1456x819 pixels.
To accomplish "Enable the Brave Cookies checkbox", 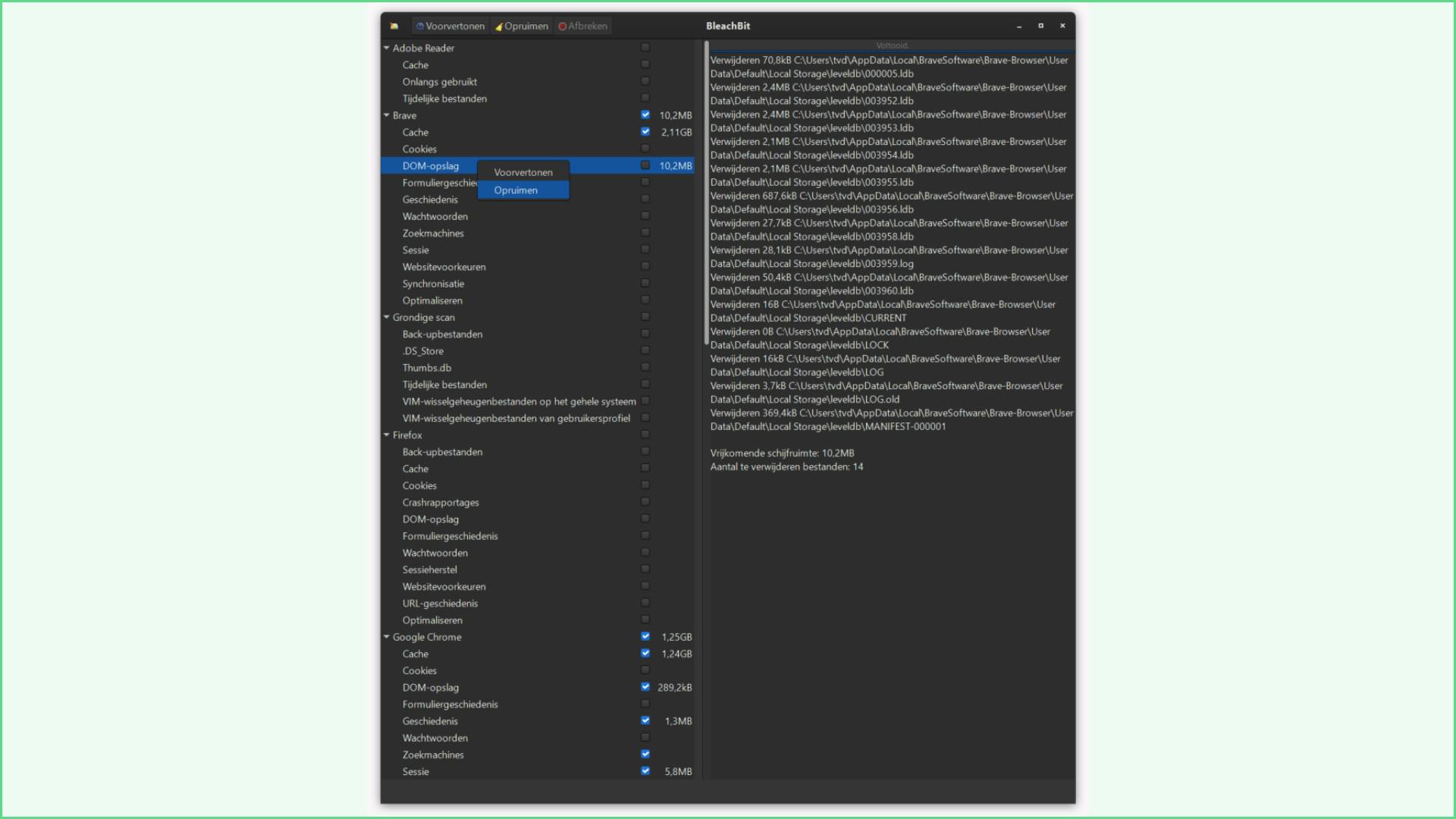I will (645, 149).
